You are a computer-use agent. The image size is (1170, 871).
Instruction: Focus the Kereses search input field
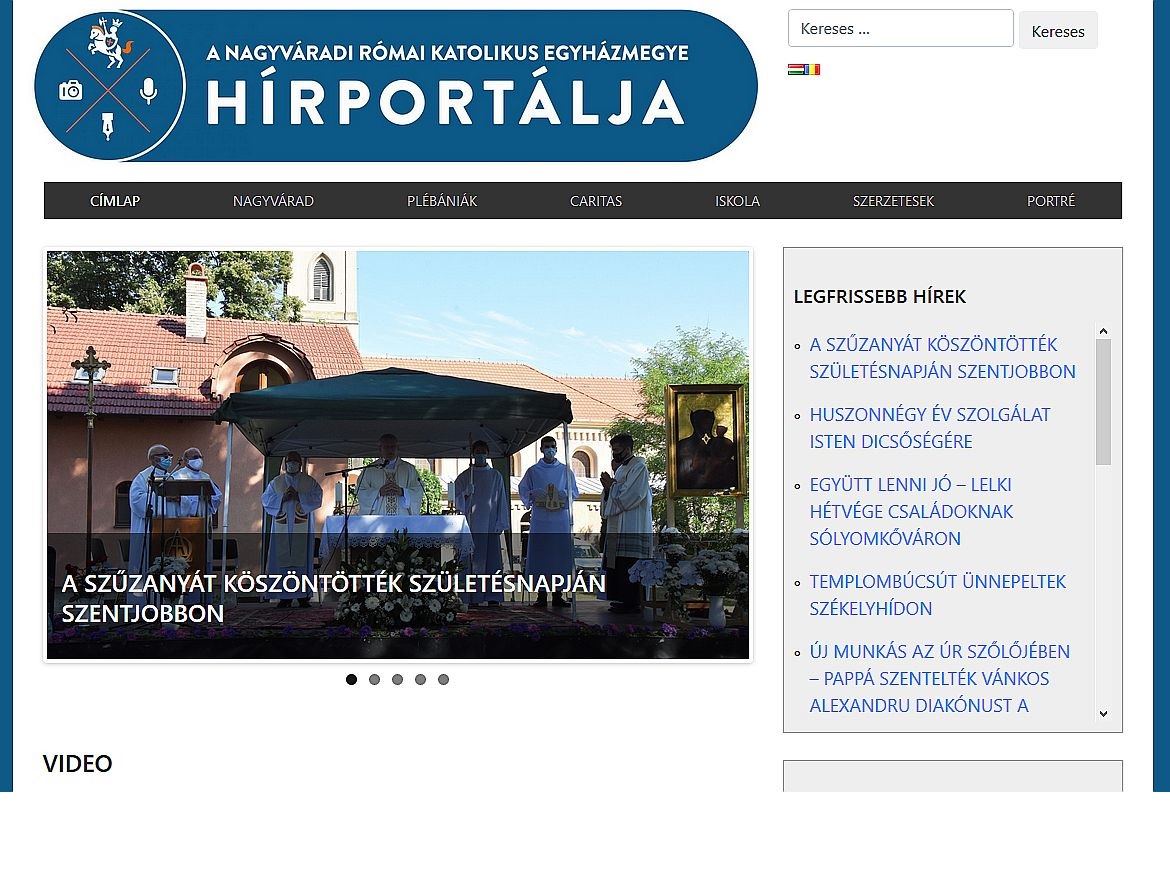900,29
